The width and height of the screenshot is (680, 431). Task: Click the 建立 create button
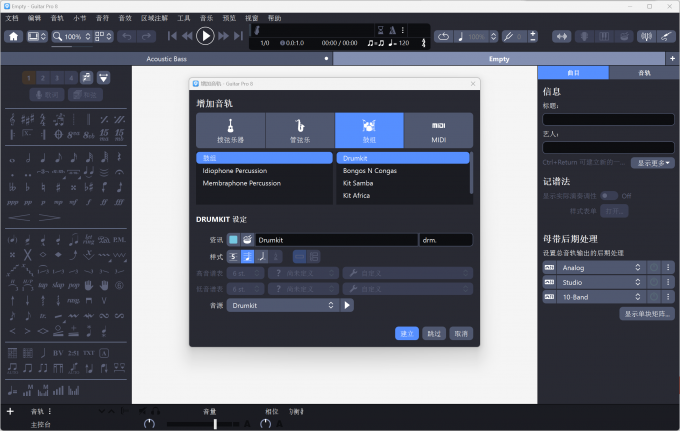coord(407,333)
